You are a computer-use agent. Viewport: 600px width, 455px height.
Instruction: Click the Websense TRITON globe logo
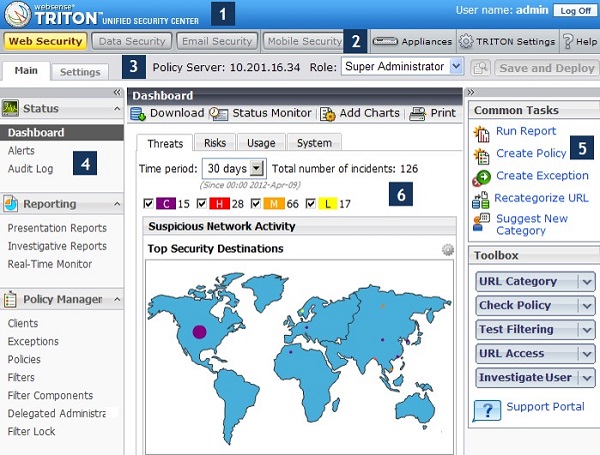[17, 15]
